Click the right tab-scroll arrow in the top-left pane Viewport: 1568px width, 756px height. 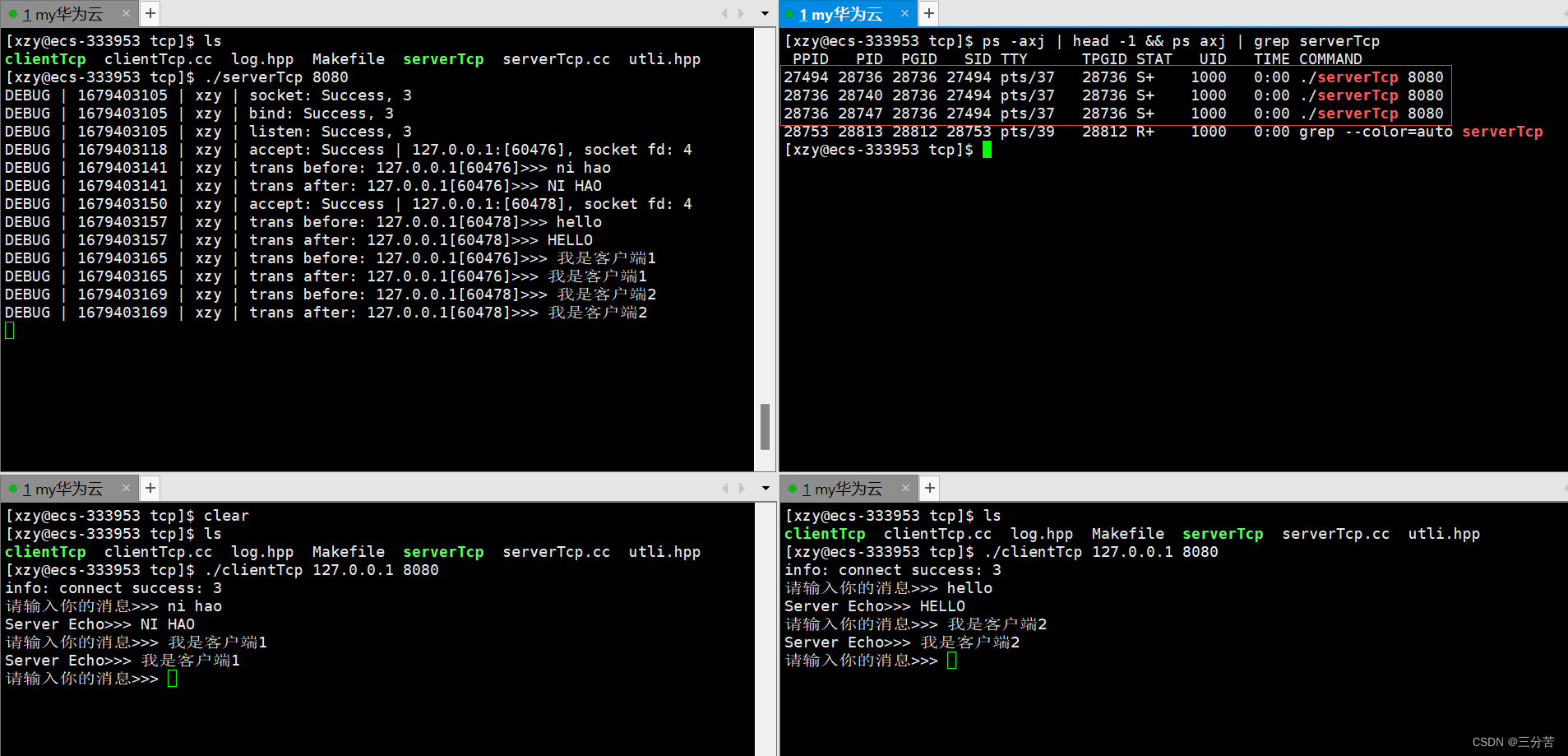[741, 13]
